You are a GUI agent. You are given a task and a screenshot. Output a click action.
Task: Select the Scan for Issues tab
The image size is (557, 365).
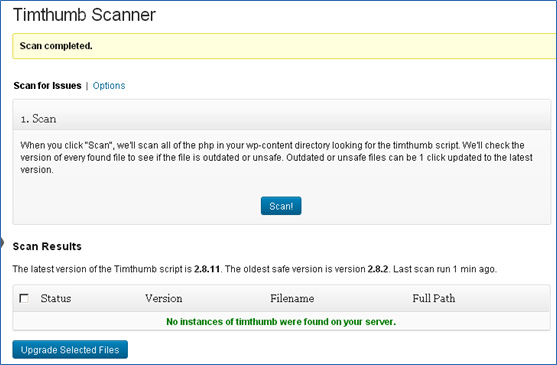click(47, 86)
